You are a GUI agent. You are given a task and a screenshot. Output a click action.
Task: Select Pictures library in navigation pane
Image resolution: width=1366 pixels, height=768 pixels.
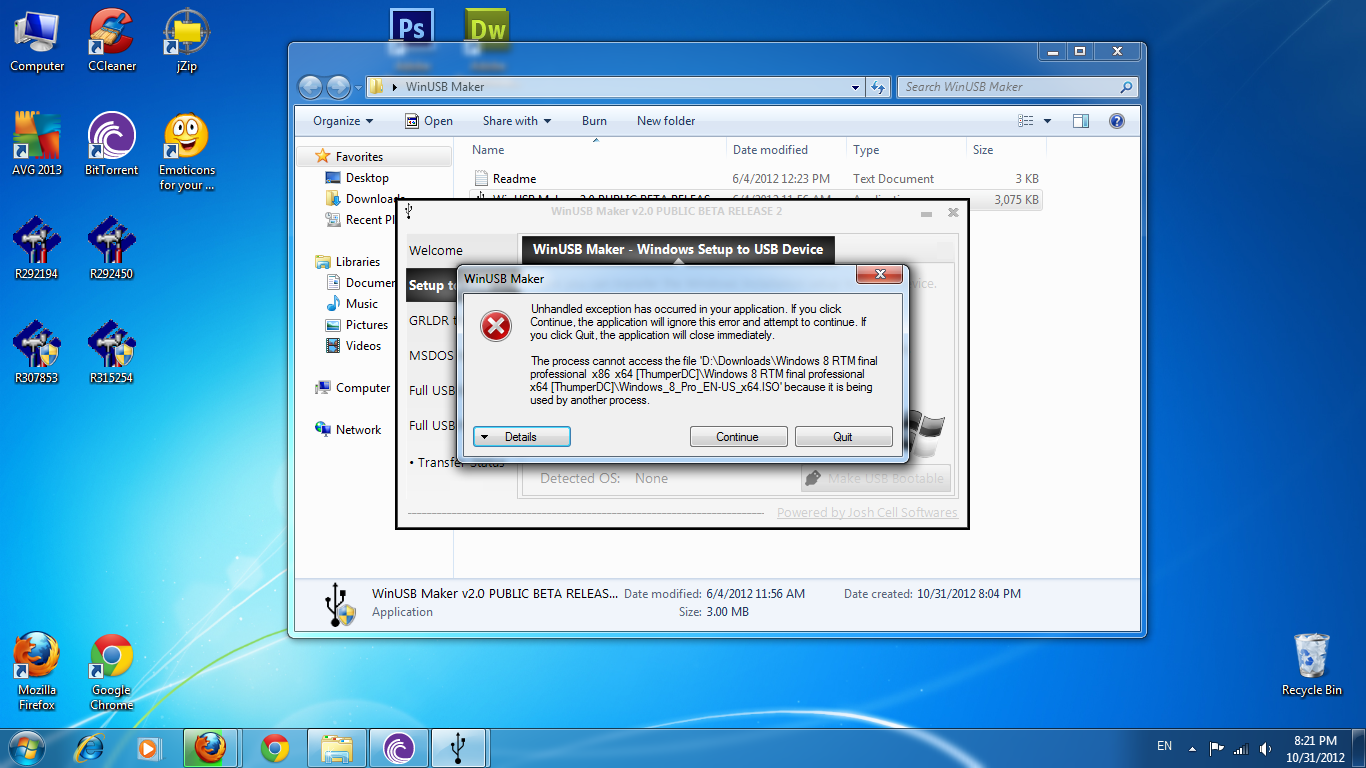click(366, 325)
